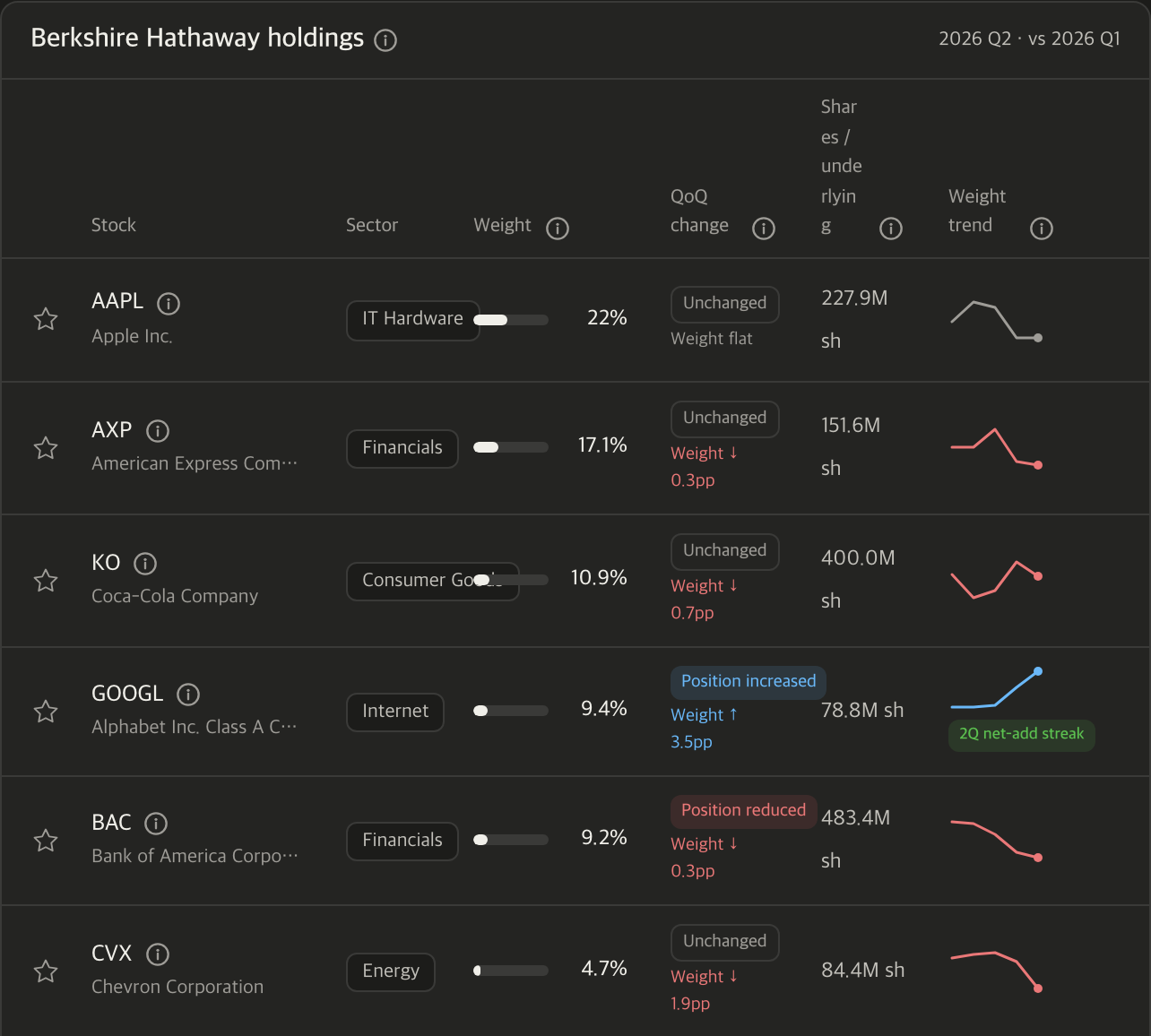View the info icon next to GOOGL
The width and height of the screenshot is (1151, 1036).
click(x=188, y=695)
